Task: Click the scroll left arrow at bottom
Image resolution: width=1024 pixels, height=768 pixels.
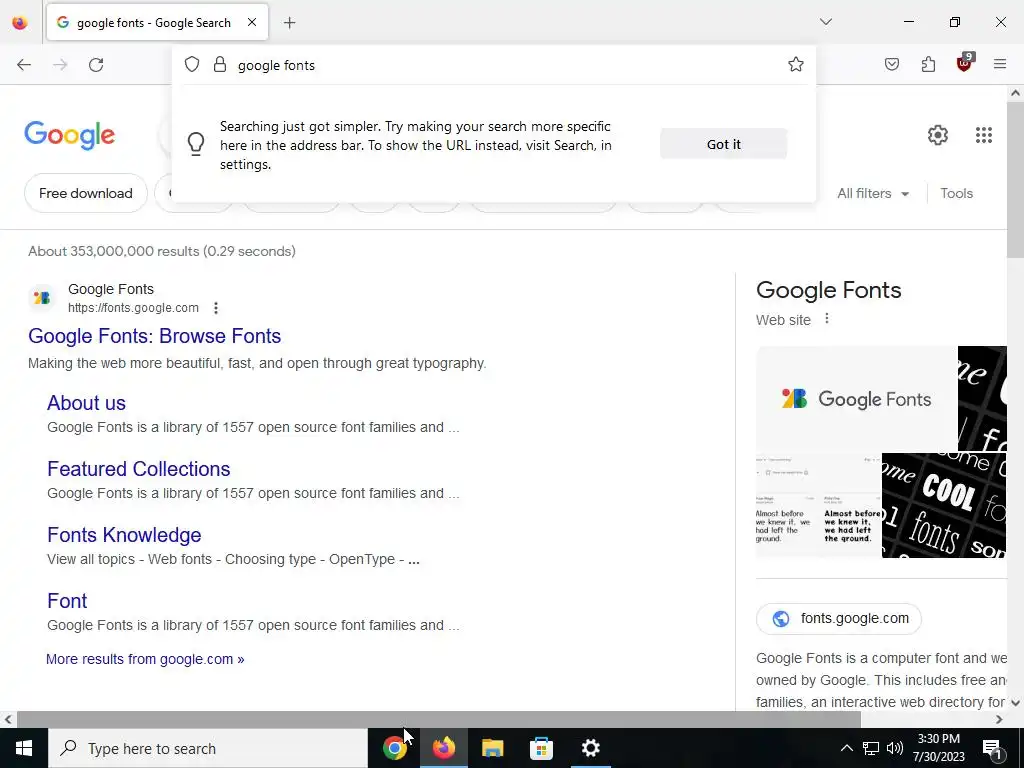Action: [x=8, y=719]
